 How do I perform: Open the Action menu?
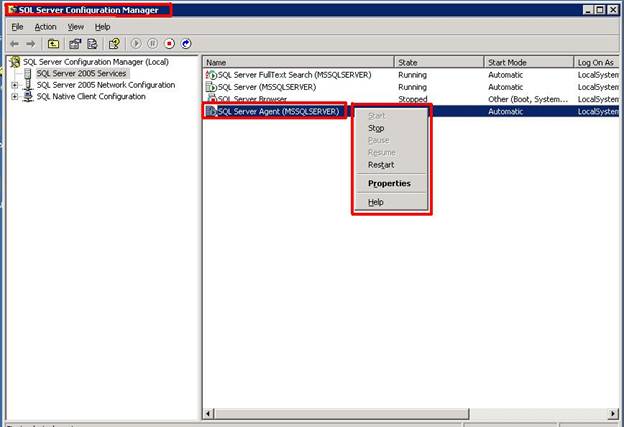(45, 27)
